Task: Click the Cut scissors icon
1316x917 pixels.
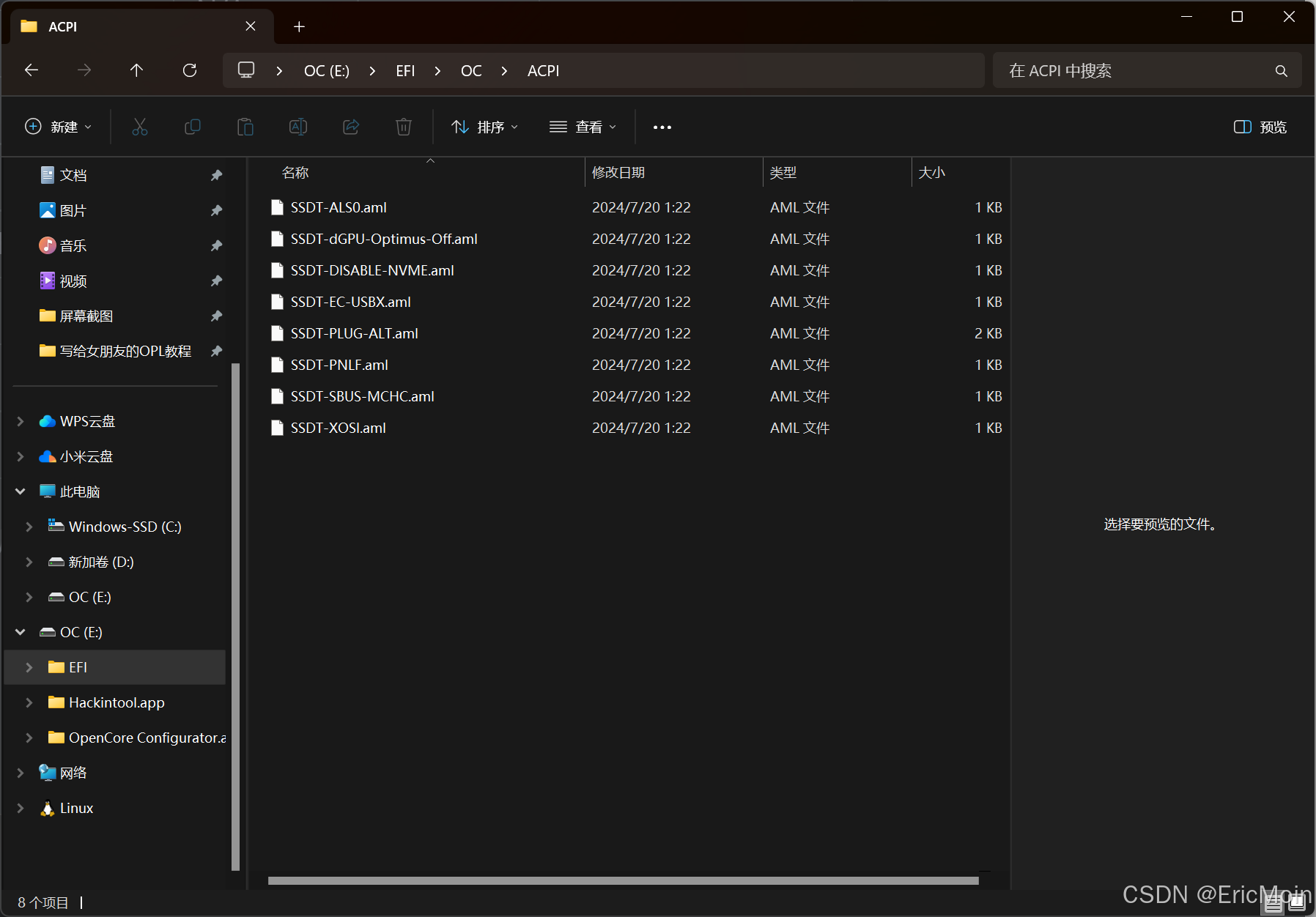Action: click(x=140, y=127)
